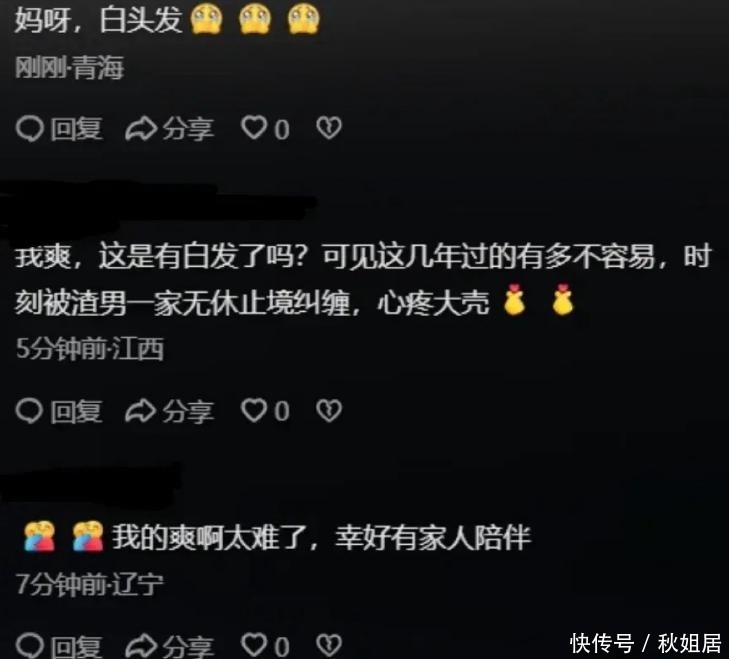Open the comment 妈呀，白头发
The width and height of the screenshot is (729, 659).
point(167,20)
